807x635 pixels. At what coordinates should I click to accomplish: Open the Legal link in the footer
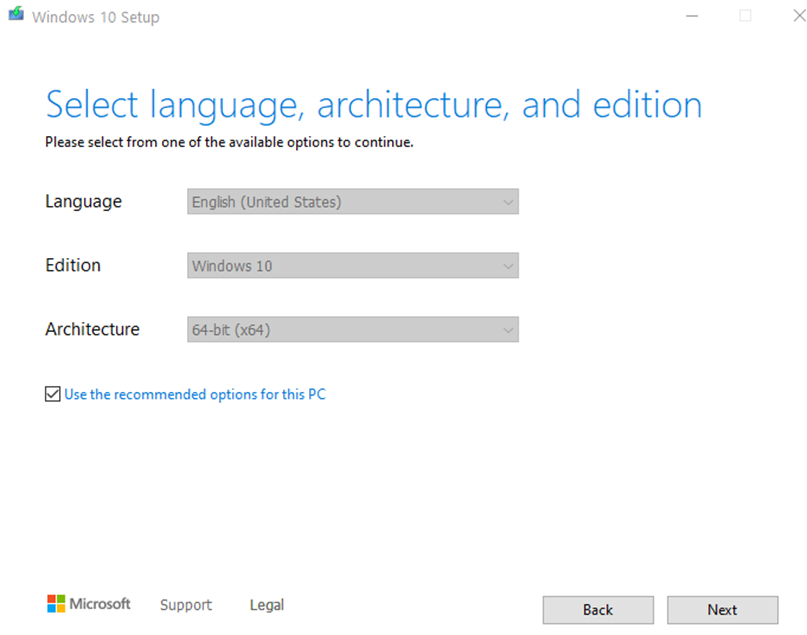pyautogui.click(x=267, y=605)
